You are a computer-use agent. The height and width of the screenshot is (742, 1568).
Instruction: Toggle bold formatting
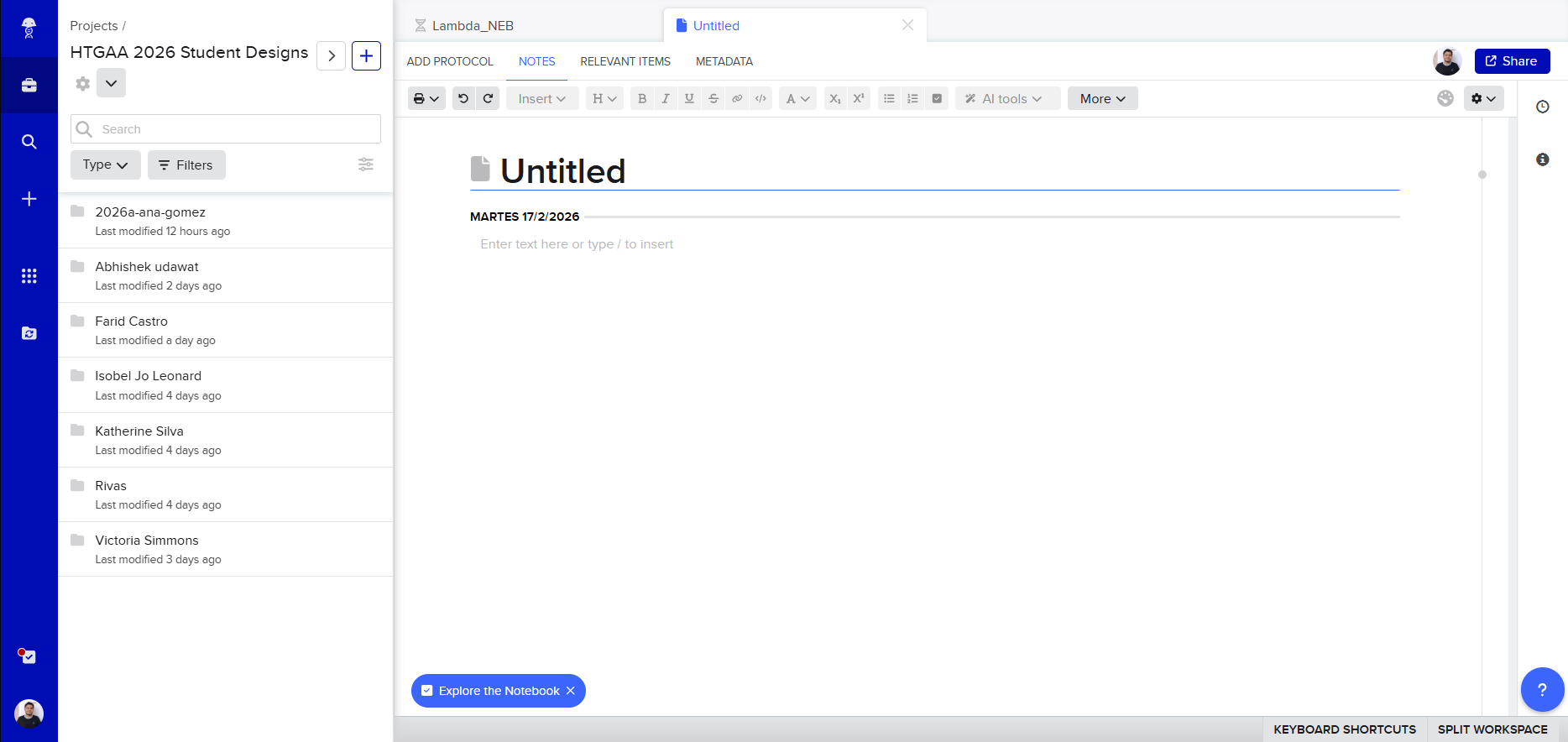coord(642,98)
